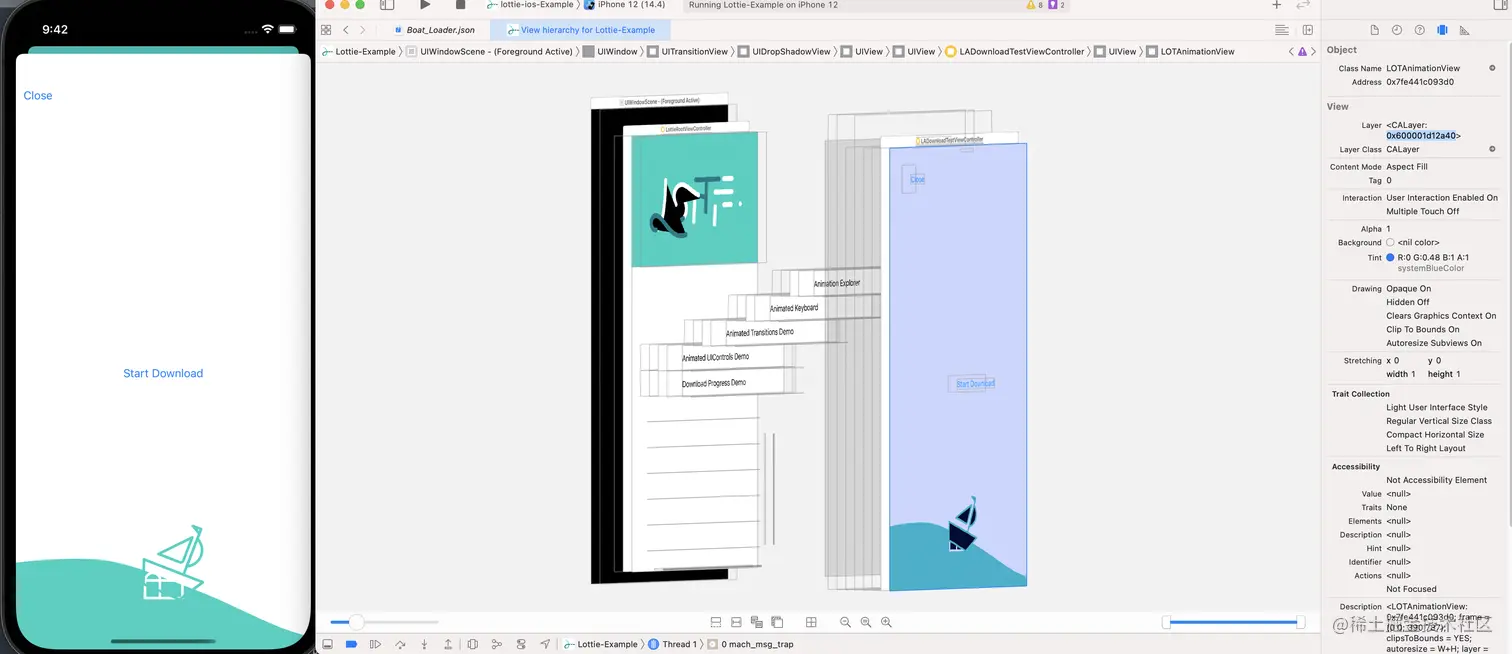Select UITransitionView in jump bar
1512x654 pixels.
coord(688,51)
